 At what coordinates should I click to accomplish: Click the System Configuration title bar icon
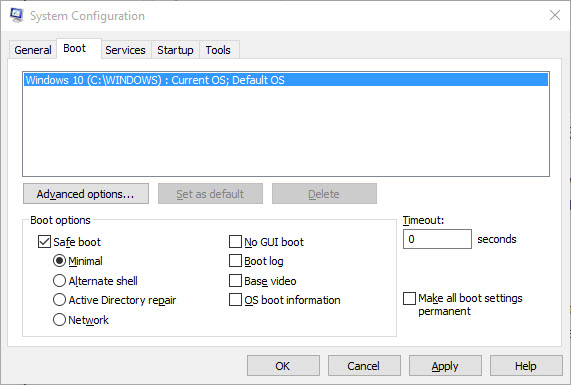point(16,15)
